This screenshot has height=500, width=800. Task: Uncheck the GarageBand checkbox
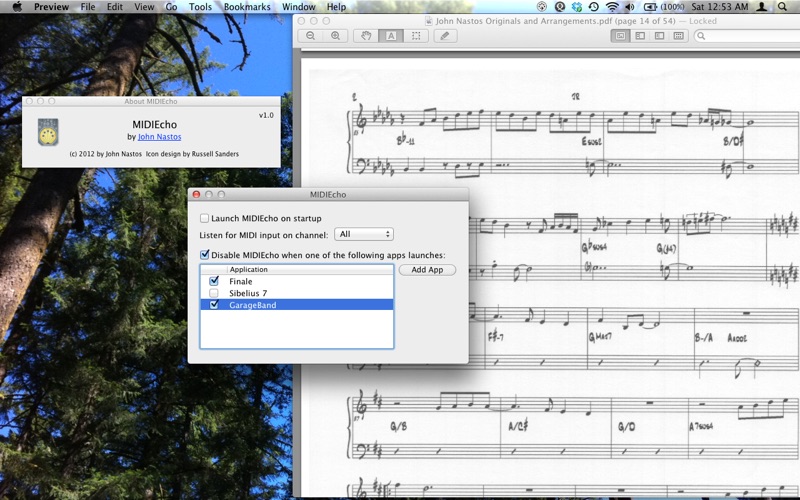pyautogui.click(x=214, y=305)
